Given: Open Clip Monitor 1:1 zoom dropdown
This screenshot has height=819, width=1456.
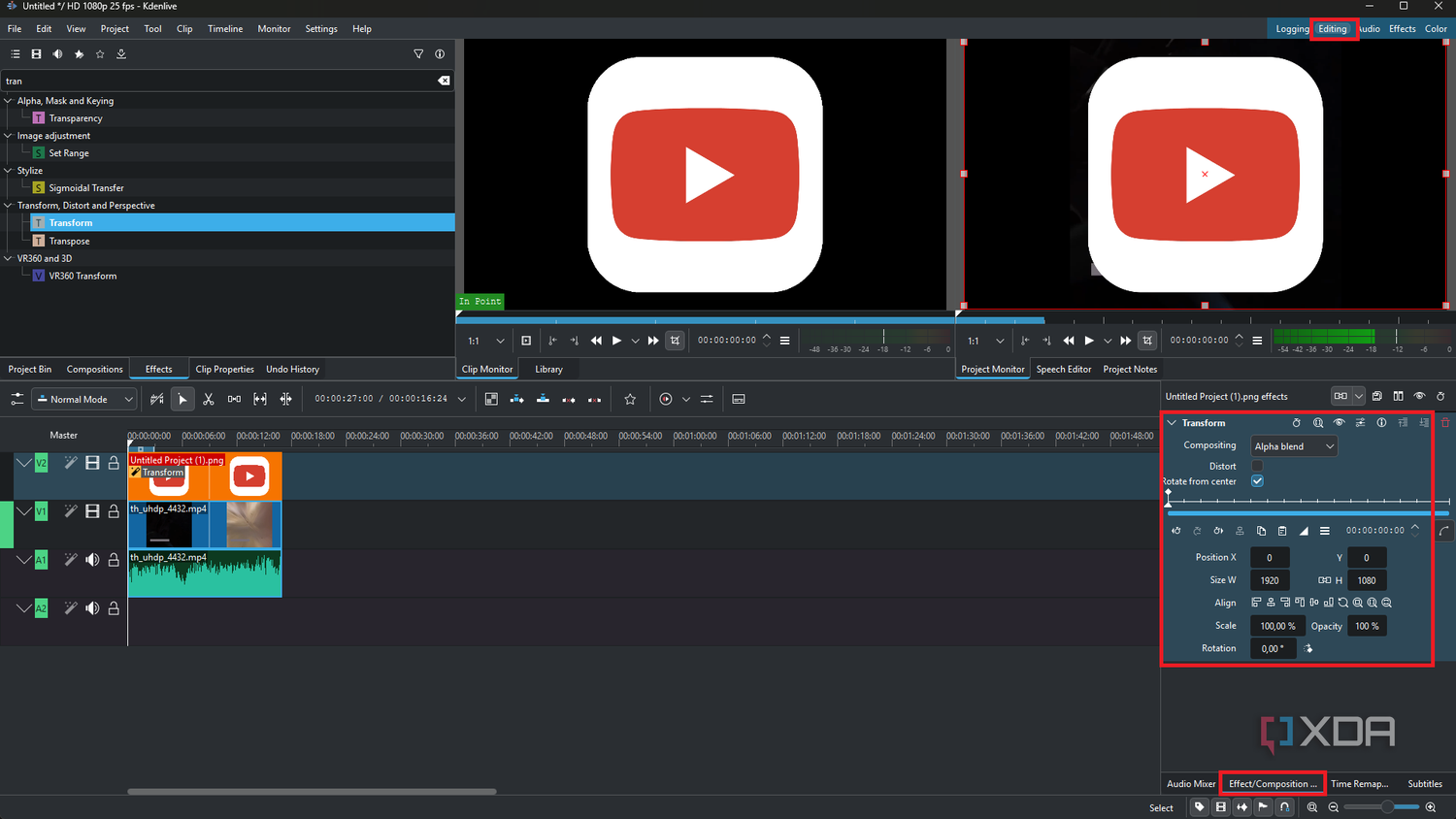Looking at the screenshot, I should pos(486,341).
